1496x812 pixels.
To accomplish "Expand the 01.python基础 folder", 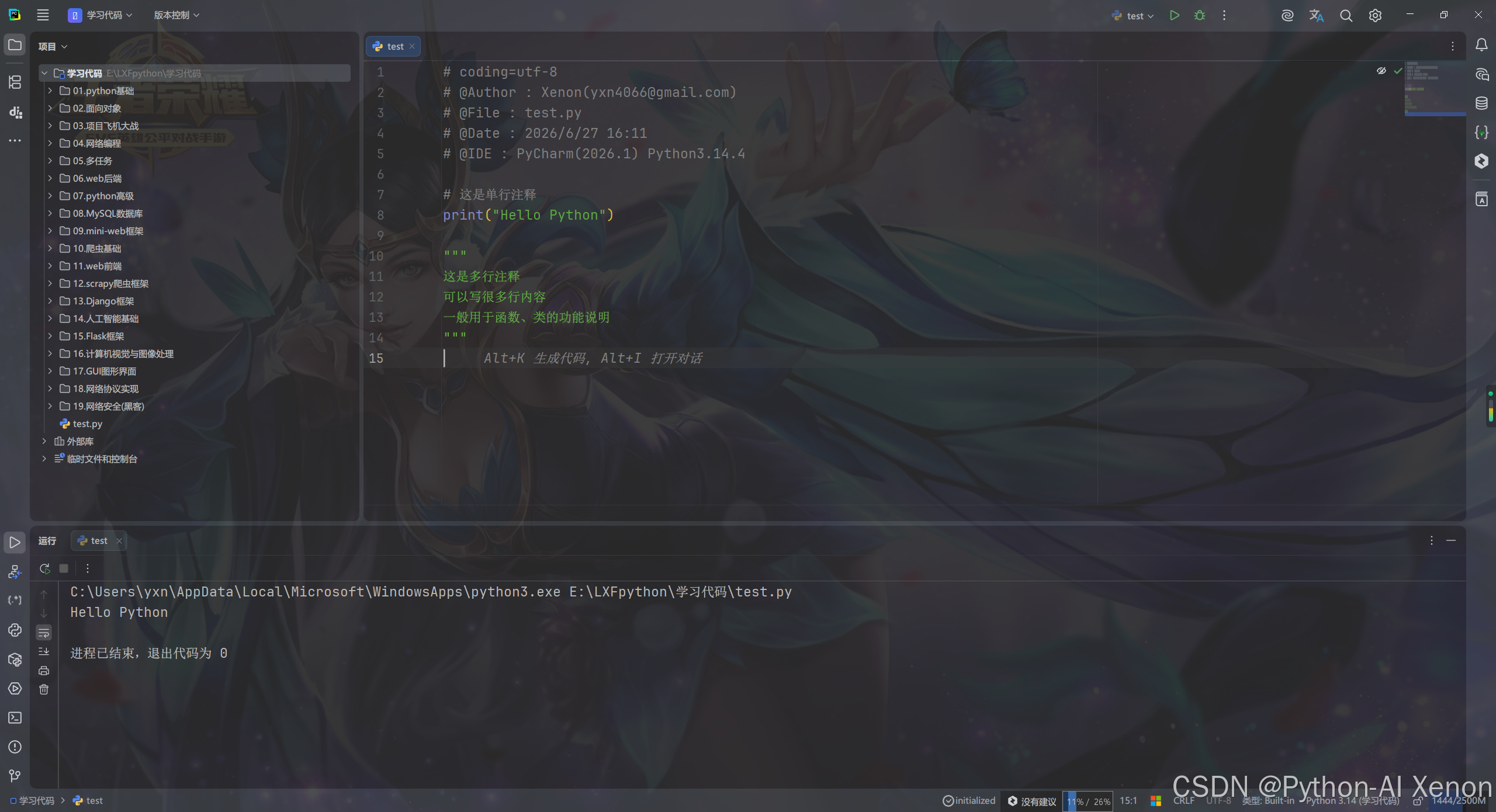I will [50, 91].
